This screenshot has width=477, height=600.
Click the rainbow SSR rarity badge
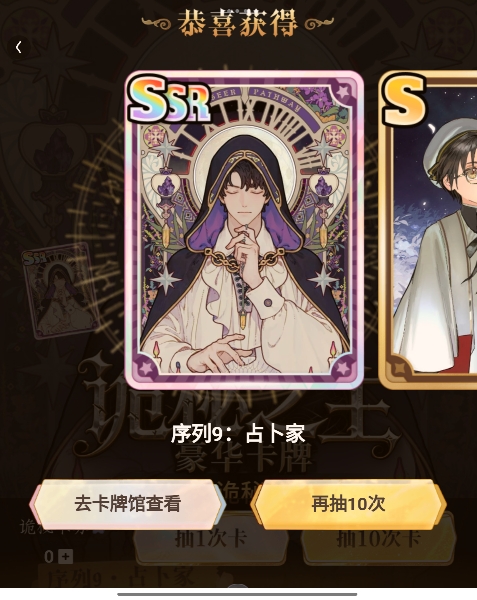click(x=169, y=99)
